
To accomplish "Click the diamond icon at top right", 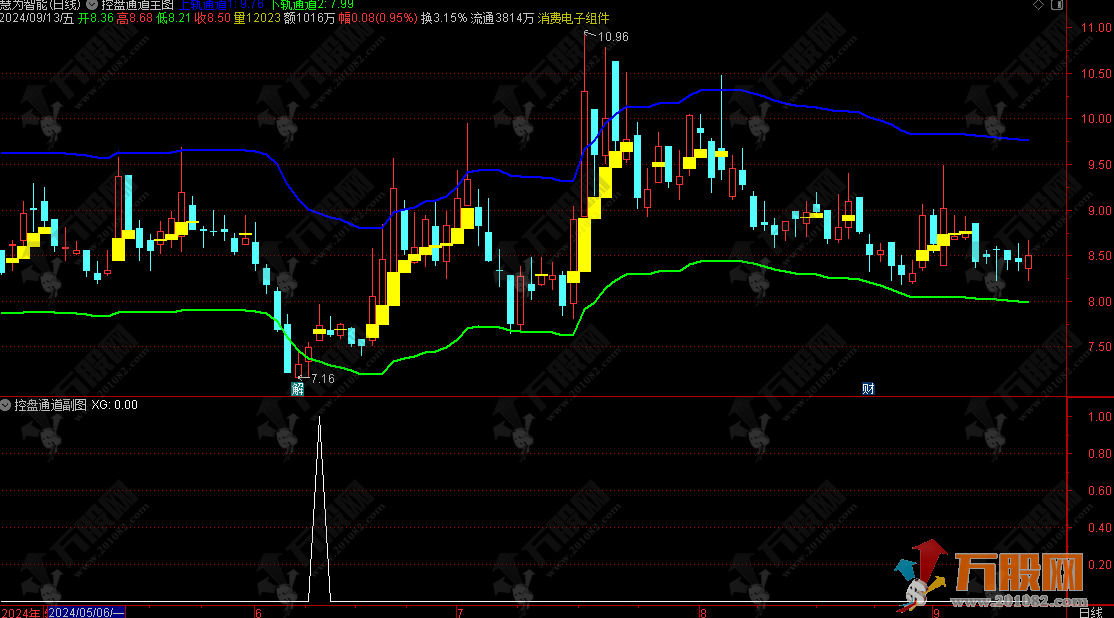I will pyautogui.click(x=1038, y=5).
